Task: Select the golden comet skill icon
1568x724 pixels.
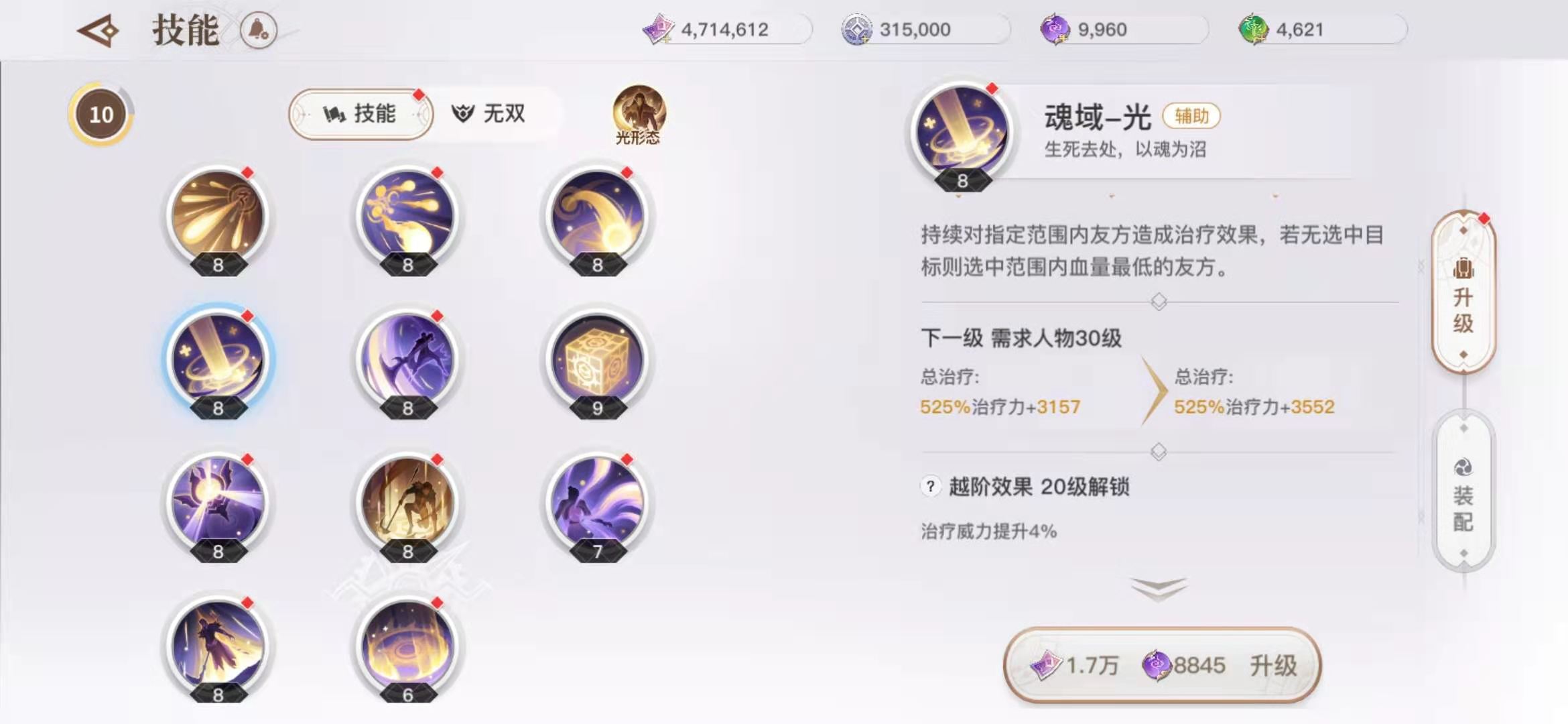Action: [597, 217]
